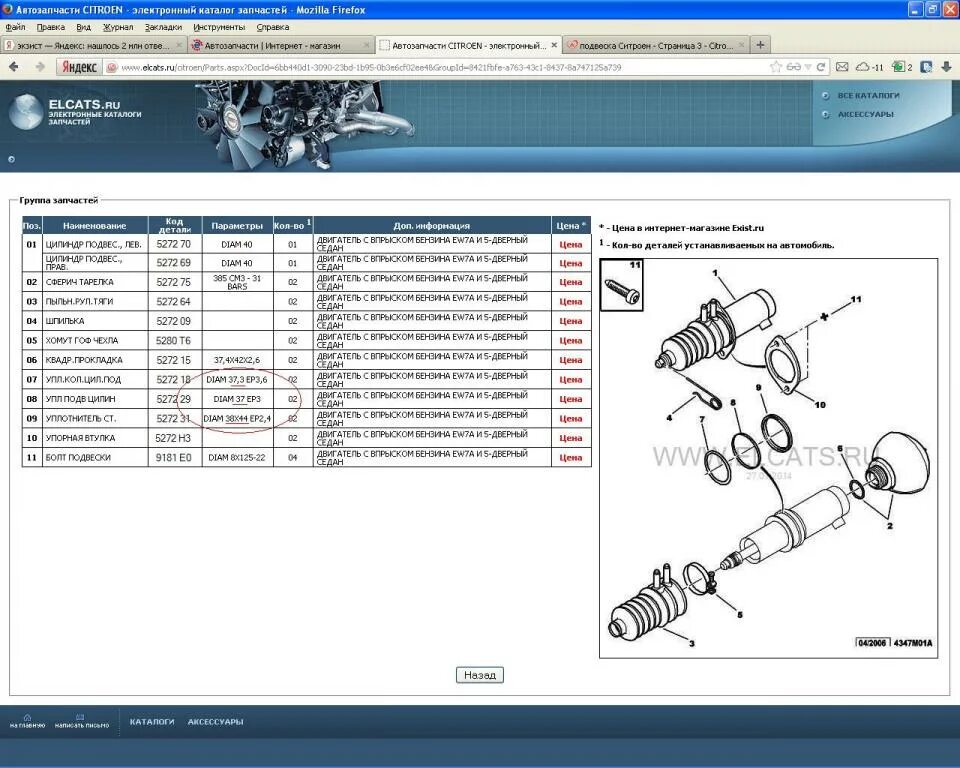Click Цена for СФЕРИЧ ТАРЕЛКА row
Screen dimensions: 960x768
click(570, 282)
